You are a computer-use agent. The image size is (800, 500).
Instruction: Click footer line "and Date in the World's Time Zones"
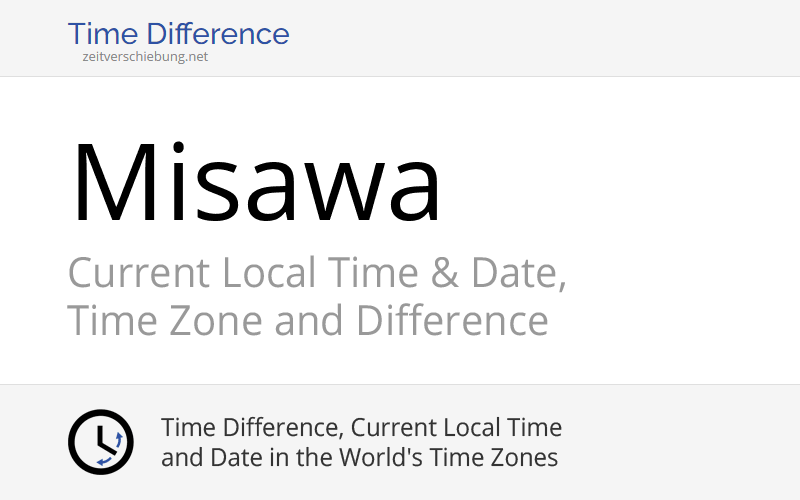pyautogui.click(x=359, y=459)
